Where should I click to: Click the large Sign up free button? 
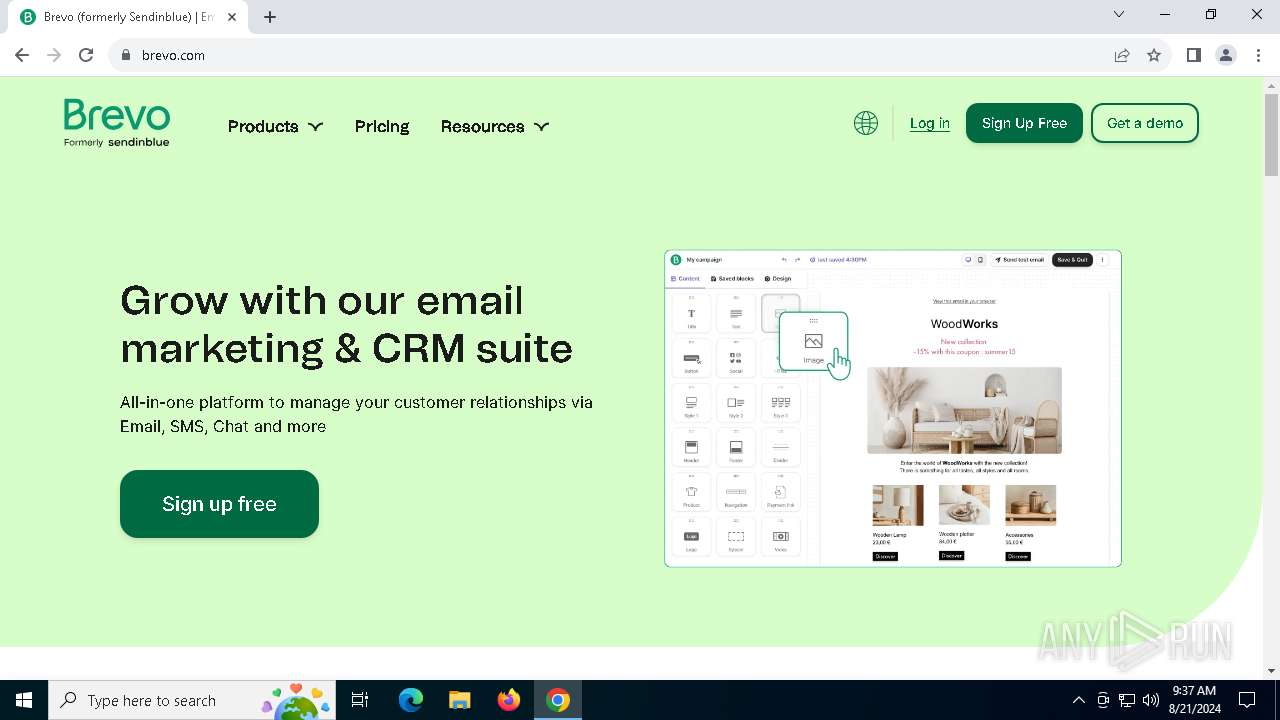pyautogui.click(x=219, y=504)
